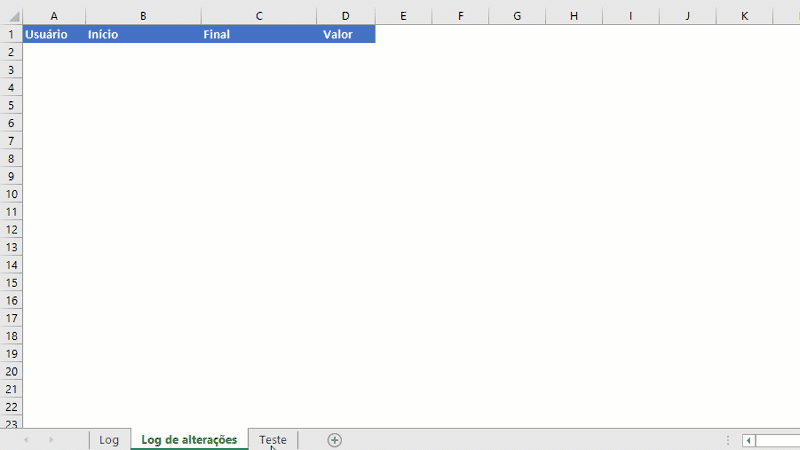Select row 22 header
The width and height of the screenshot is (800, 450).
point(11,407)
